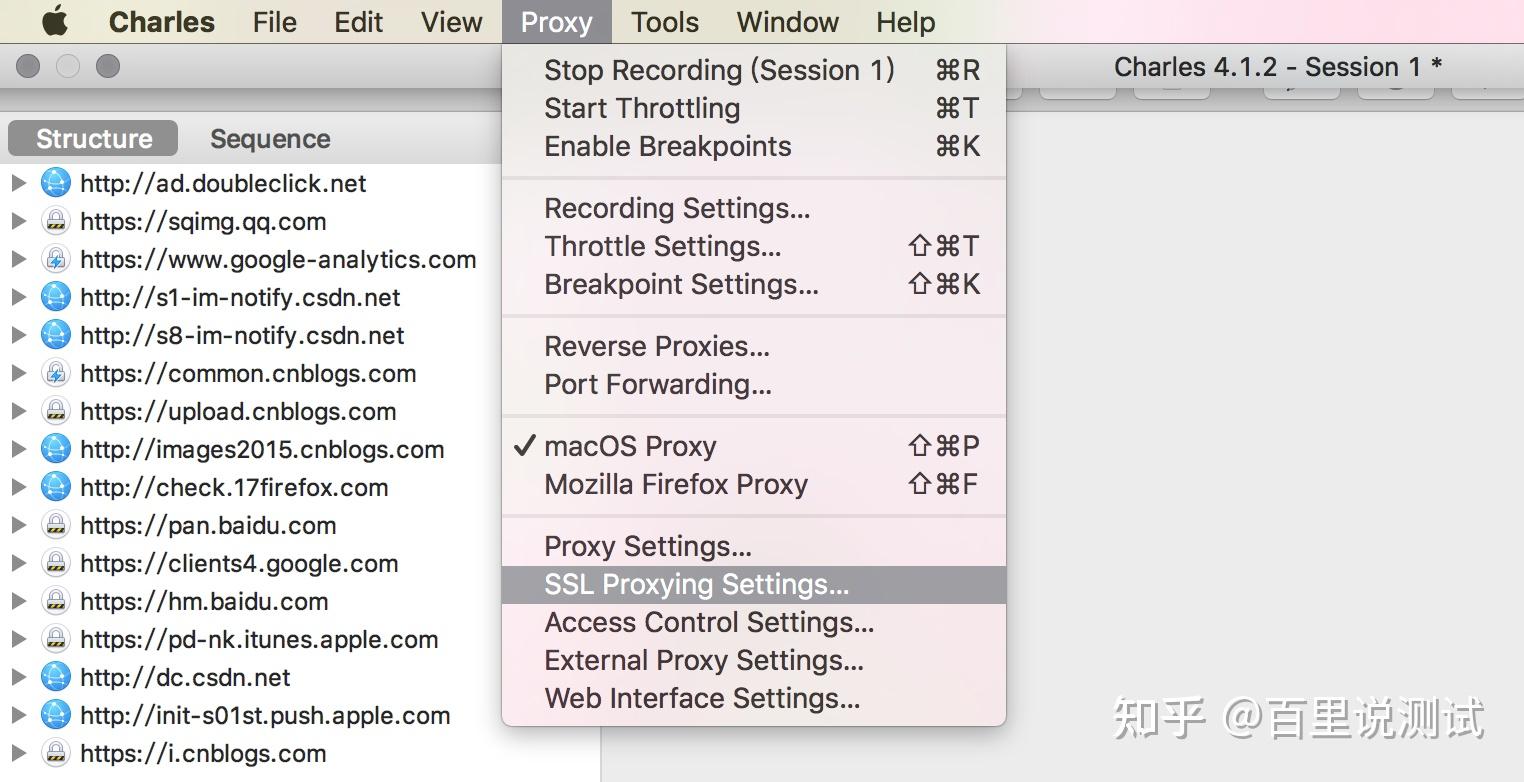Open the Charles application menu

[161, 22]
